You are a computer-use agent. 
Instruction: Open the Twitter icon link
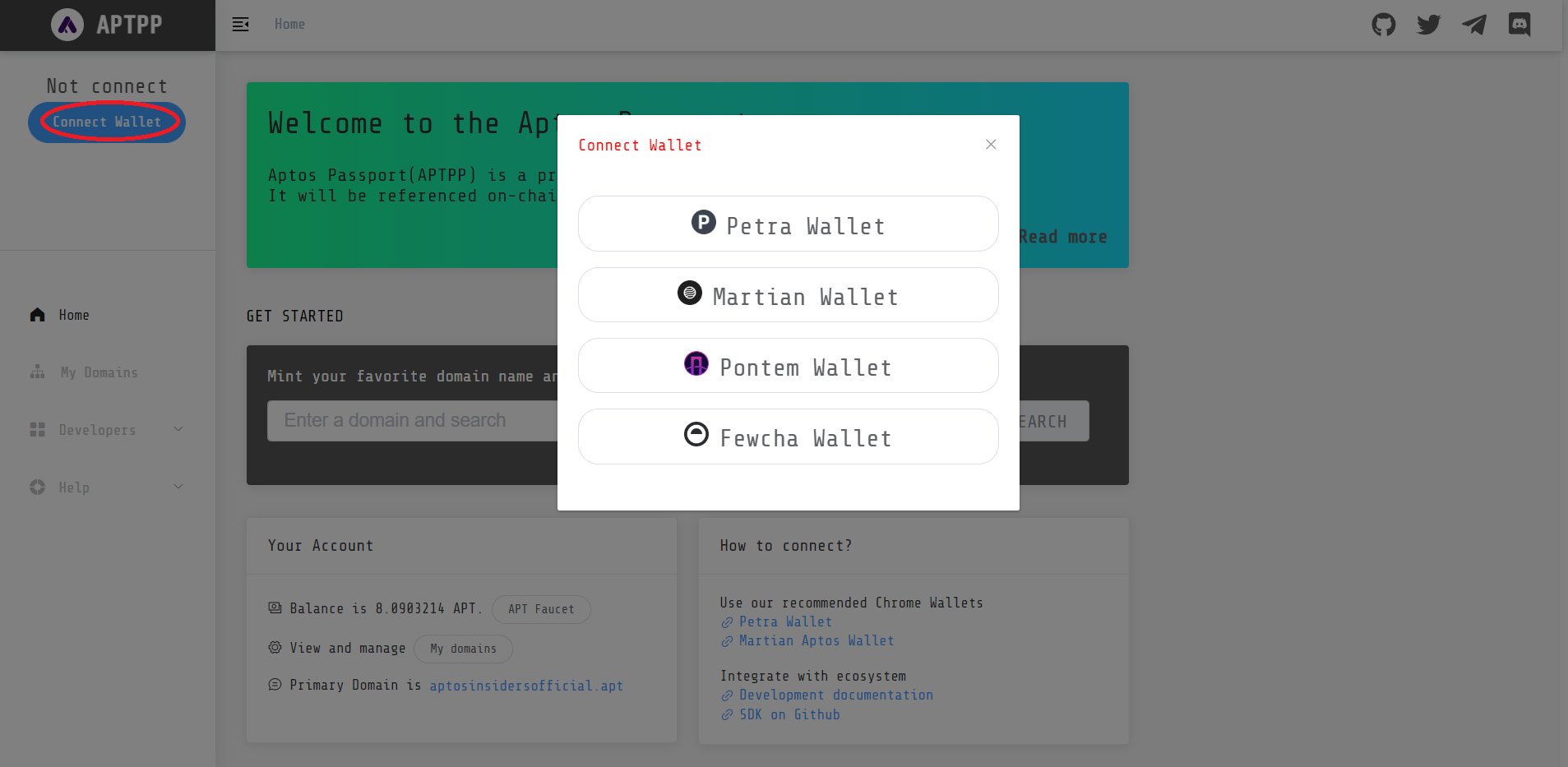coord(1429,25)
